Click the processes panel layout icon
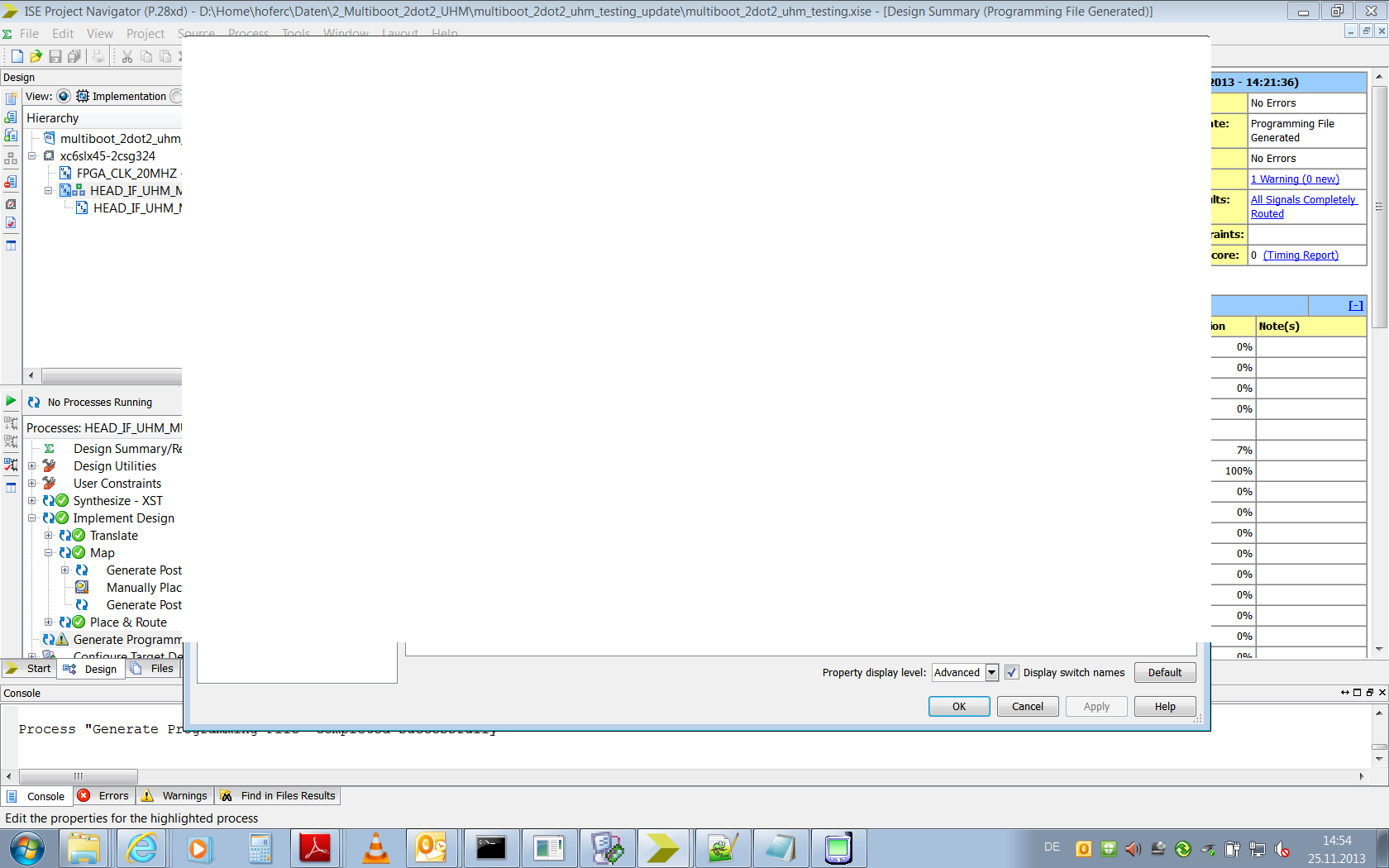The width and height of the screenshot is (1389, 868). [11, 487]
